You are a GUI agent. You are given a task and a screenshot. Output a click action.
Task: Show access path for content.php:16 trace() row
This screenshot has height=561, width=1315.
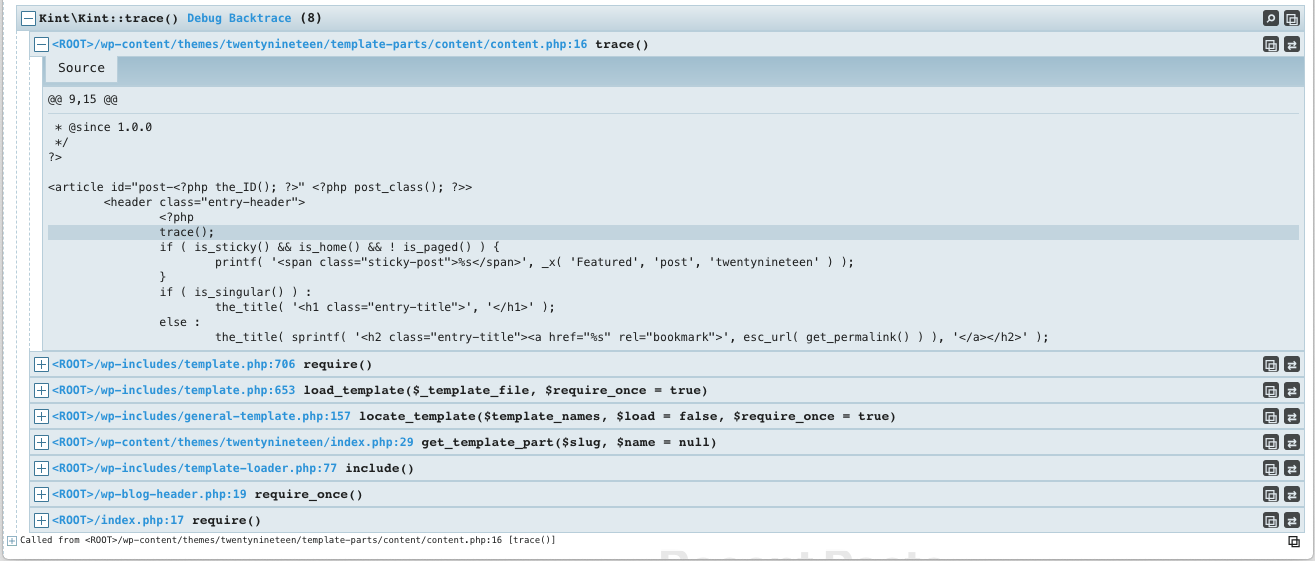[x=1292, y=44]
